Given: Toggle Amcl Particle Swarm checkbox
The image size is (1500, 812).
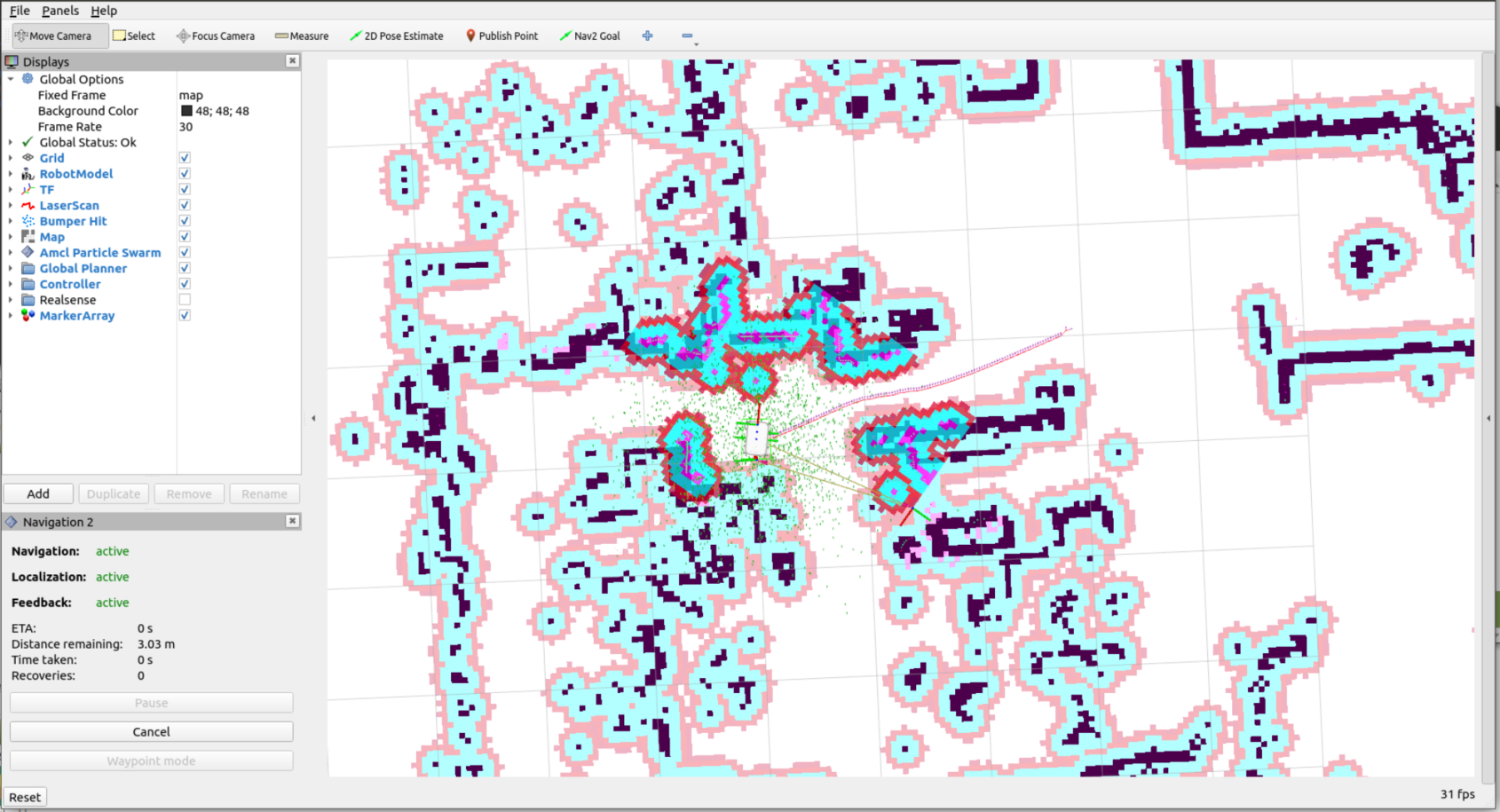Looking at the screenshot, I should point(185,252).
